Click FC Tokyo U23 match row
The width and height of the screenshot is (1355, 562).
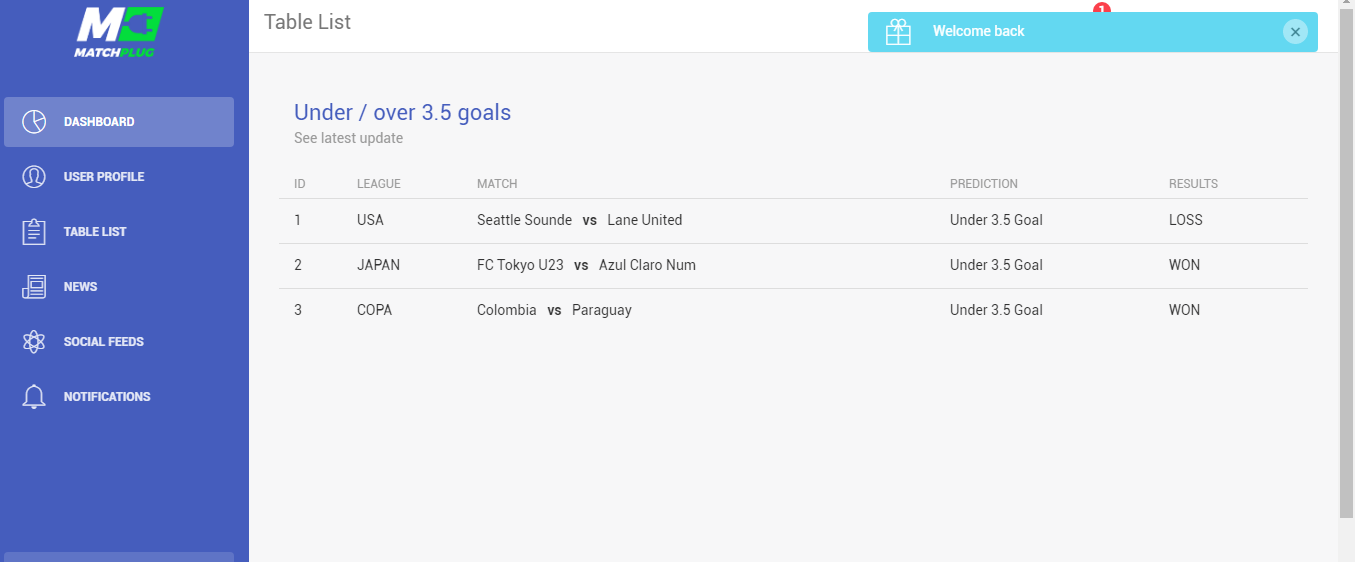click(793, 266)
